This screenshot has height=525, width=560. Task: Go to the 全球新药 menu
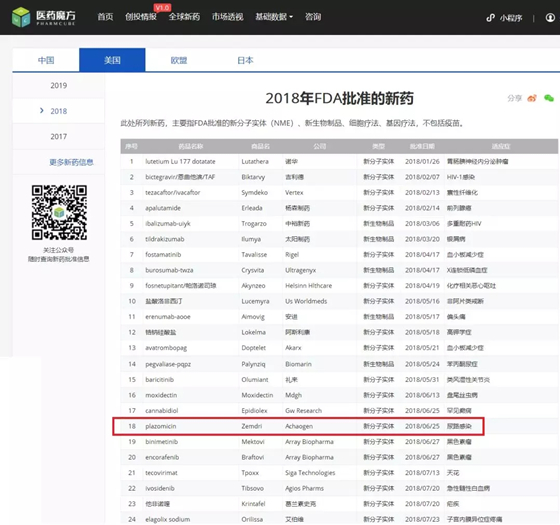click(184, 17)
